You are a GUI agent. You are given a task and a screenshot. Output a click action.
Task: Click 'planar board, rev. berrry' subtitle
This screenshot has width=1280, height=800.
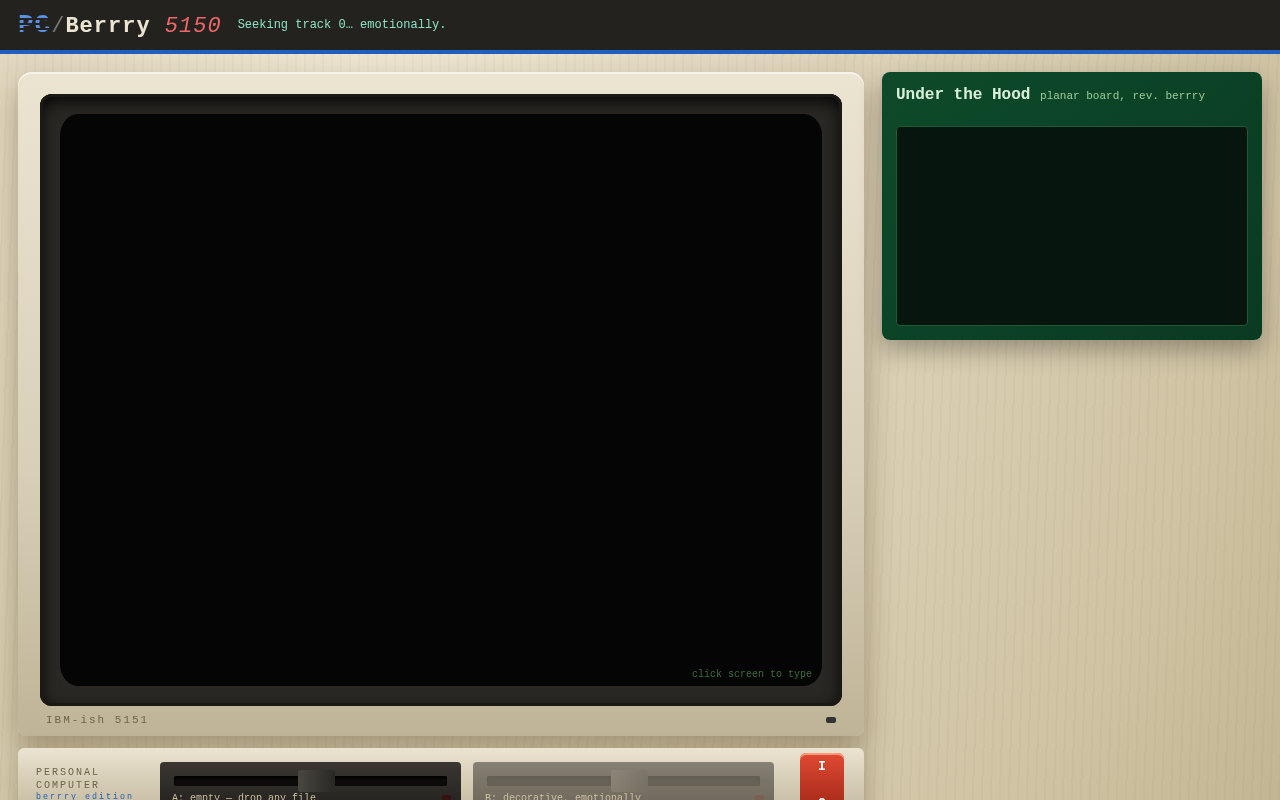pyautogui.click(x=1122, y=96)
